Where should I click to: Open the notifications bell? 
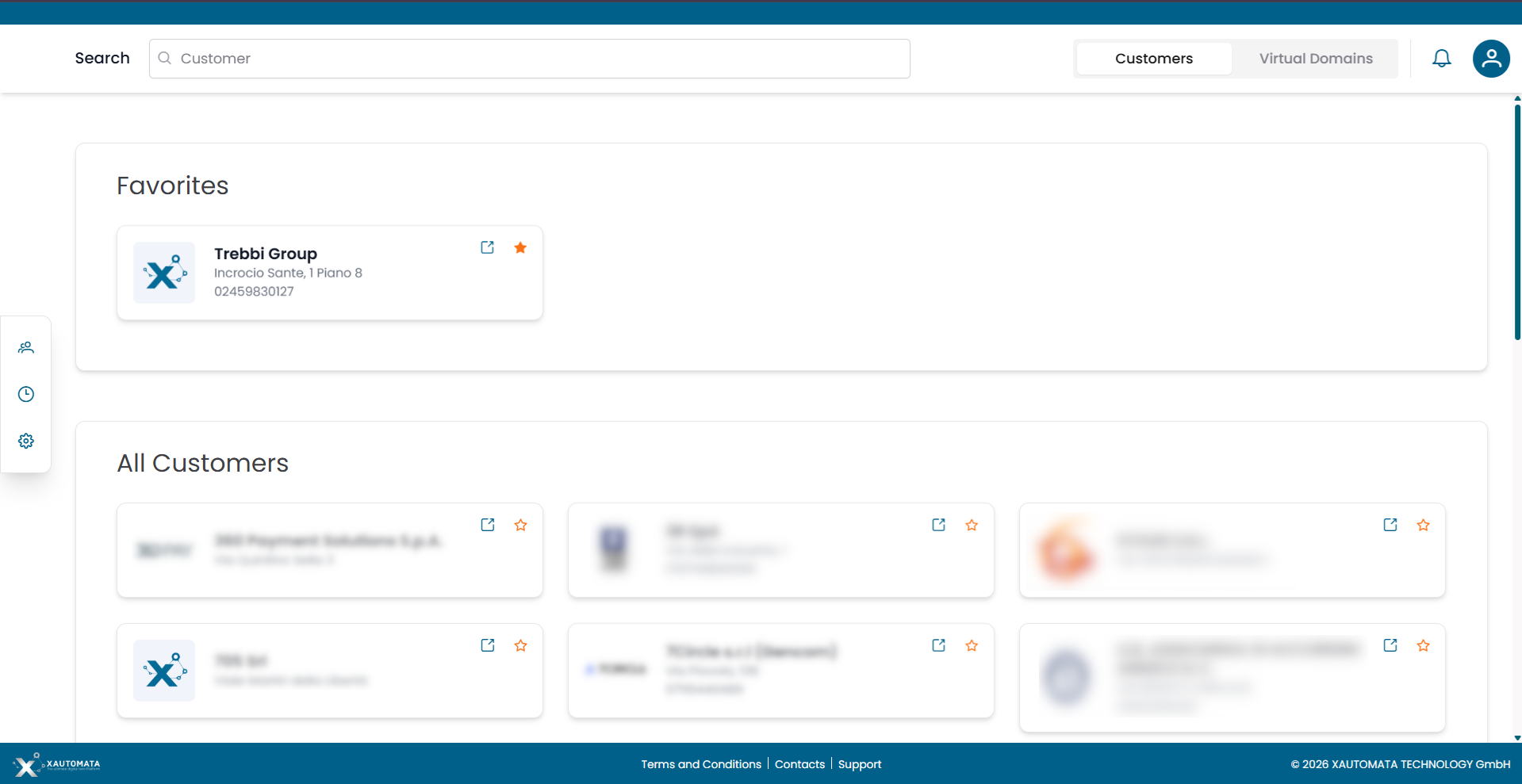click(x=1441, y=59)
